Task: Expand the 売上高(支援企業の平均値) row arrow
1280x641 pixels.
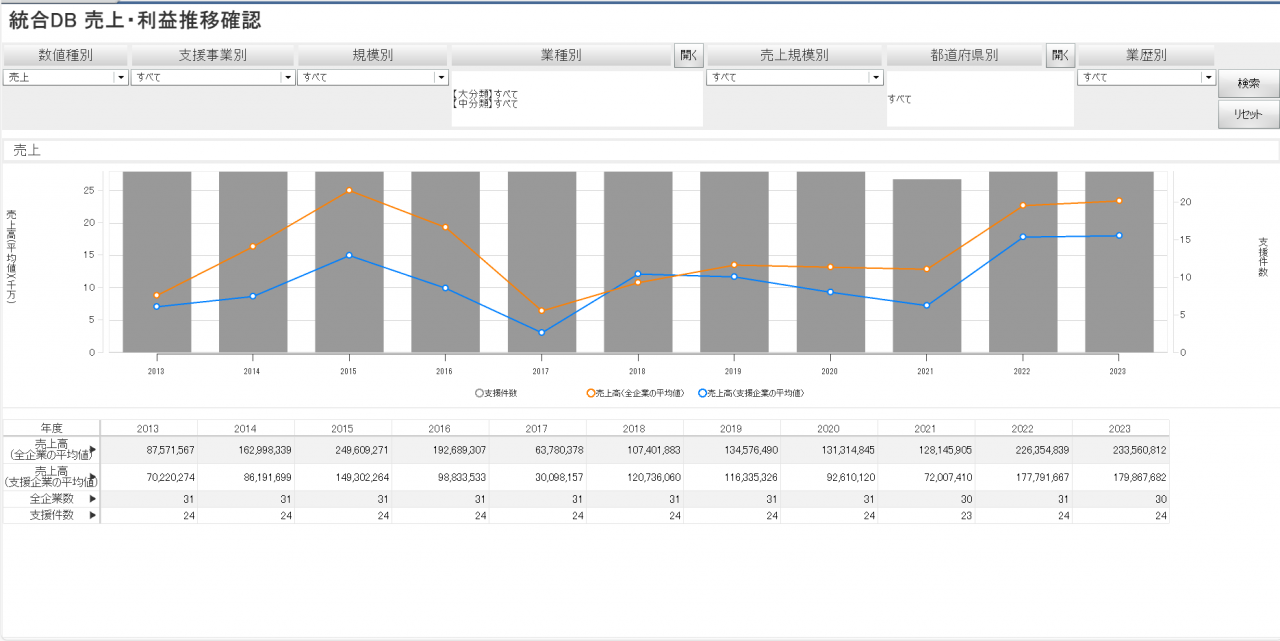Action: click(94, 477)
